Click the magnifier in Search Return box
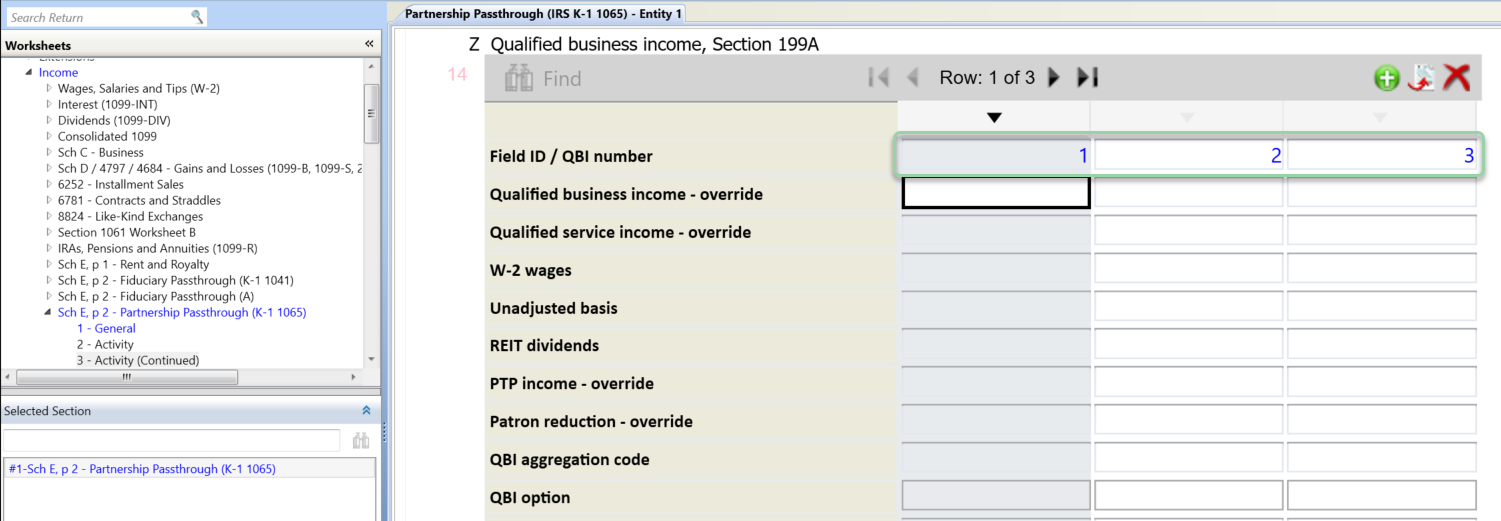The height and width of the screenshot is (521, 1501). point(197,17)
